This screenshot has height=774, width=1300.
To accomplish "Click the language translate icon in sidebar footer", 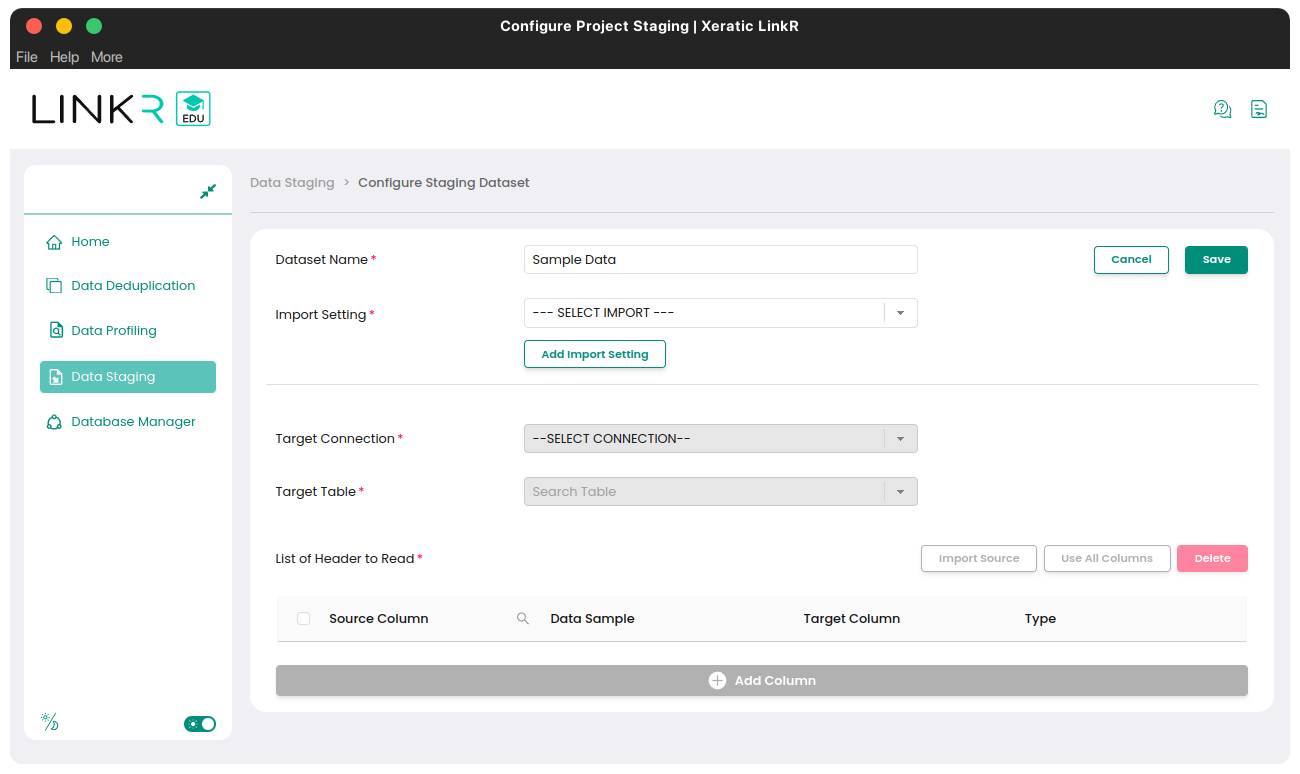I will pos(49,722).
